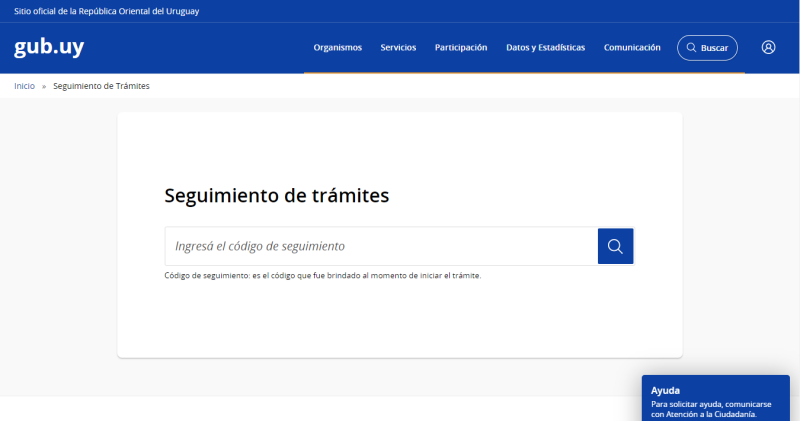Open the Ayuda help panel title
Image resolution: width=800 pixels, height=421 pixels.
click(665, 390)
